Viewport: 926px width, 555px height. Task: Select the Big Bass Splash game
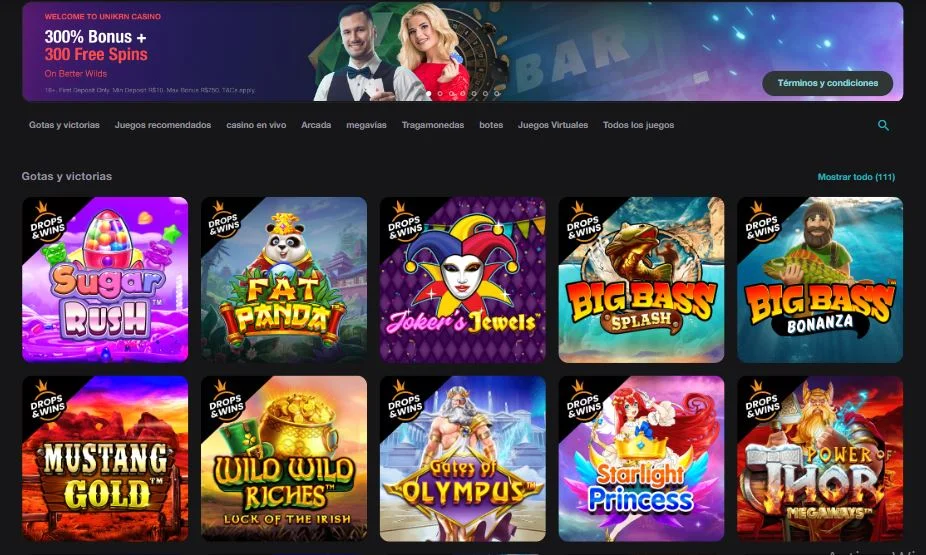pyautogui.click(x=641, y=280)
